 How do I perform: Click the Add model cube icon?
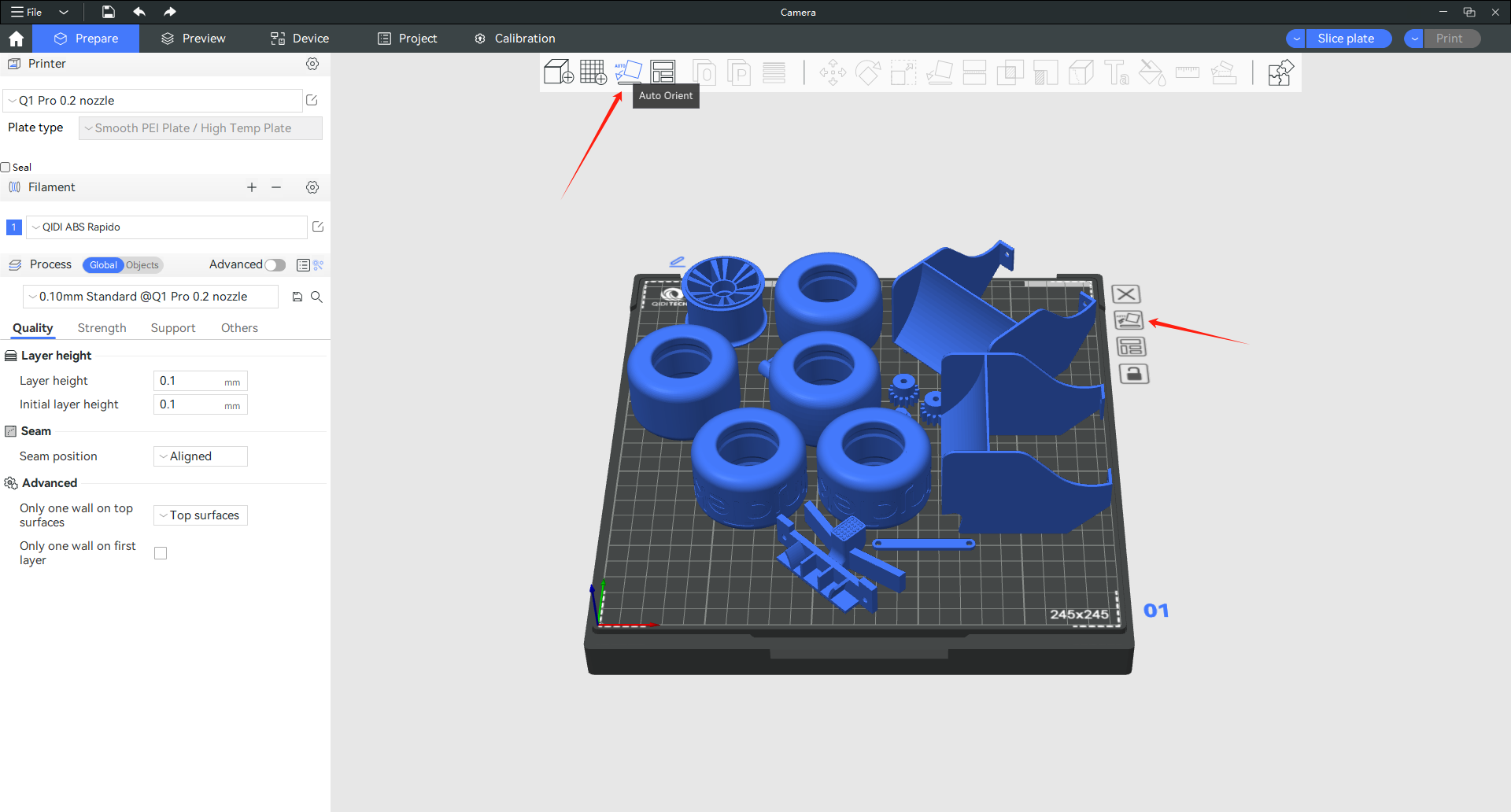pos(558,72)
